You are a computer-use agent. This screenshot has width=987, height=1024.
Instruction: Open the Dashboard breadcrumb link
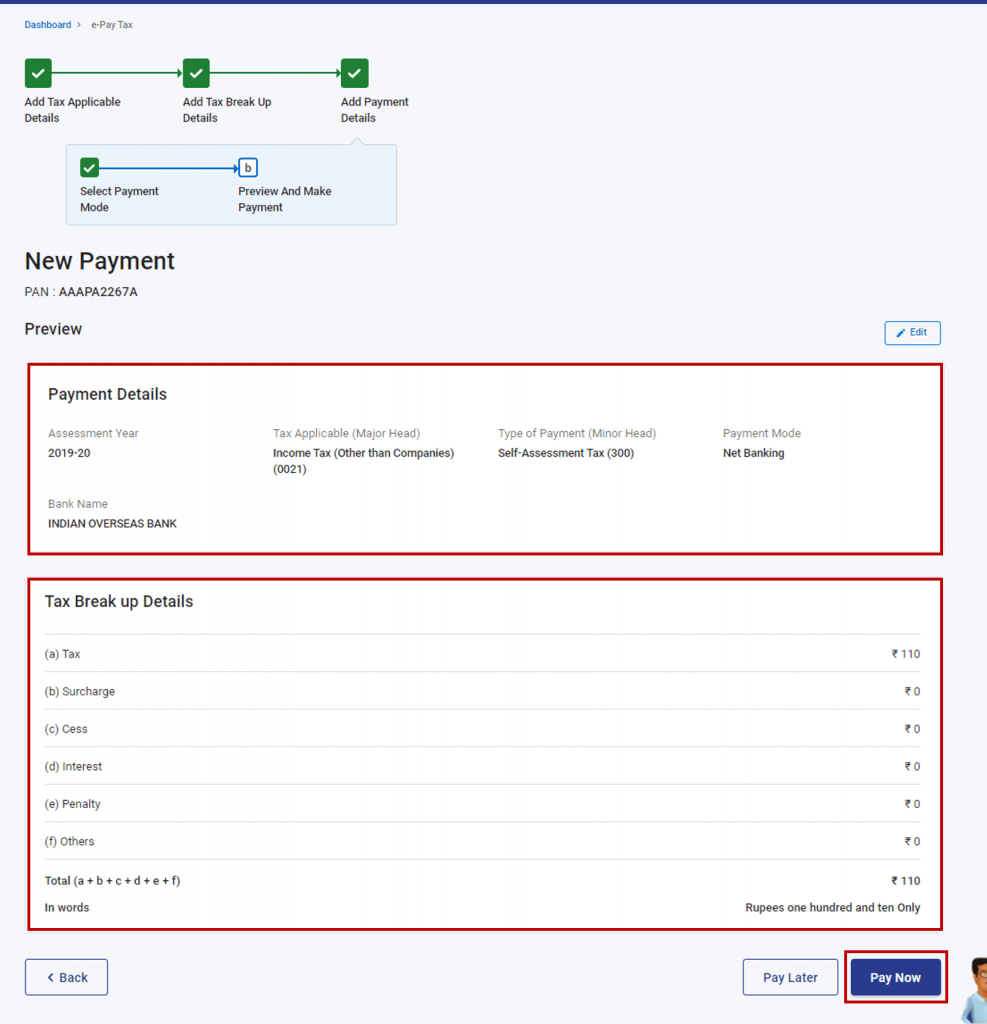point(47,24)
